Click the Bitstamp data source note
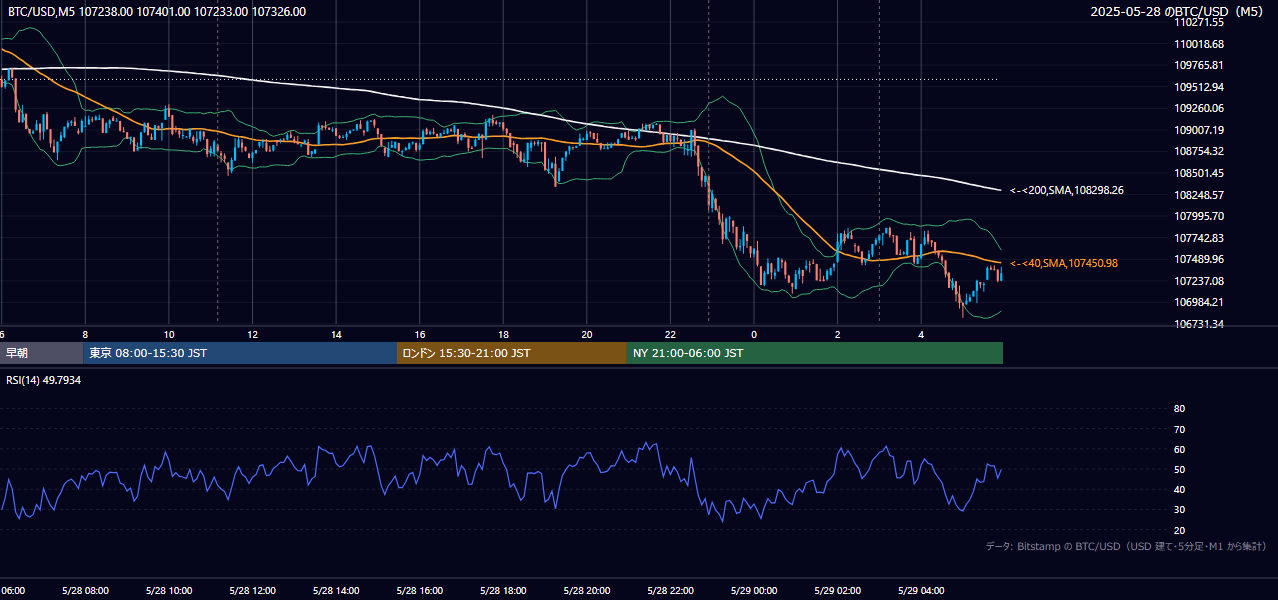 1126,546
